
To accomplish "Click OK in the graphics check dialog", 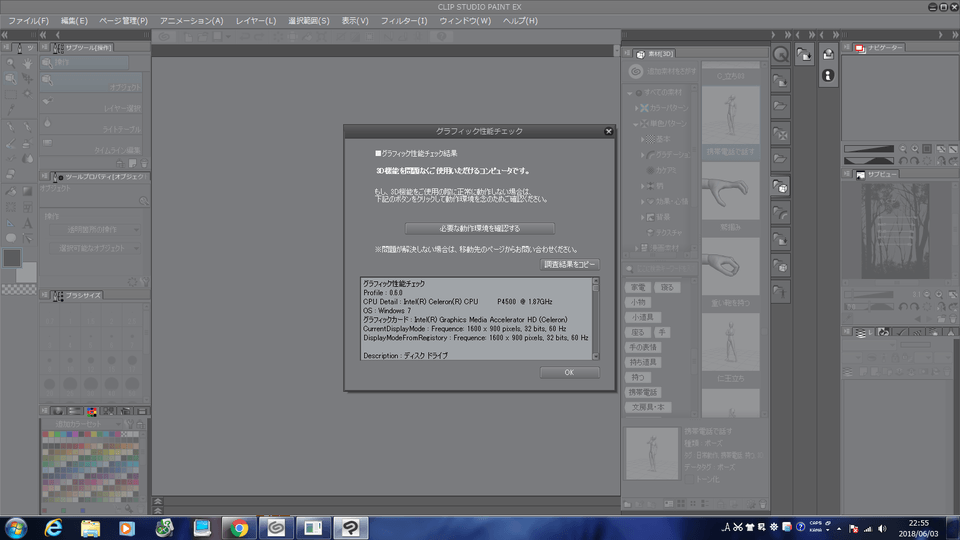I will click(569, 372).
